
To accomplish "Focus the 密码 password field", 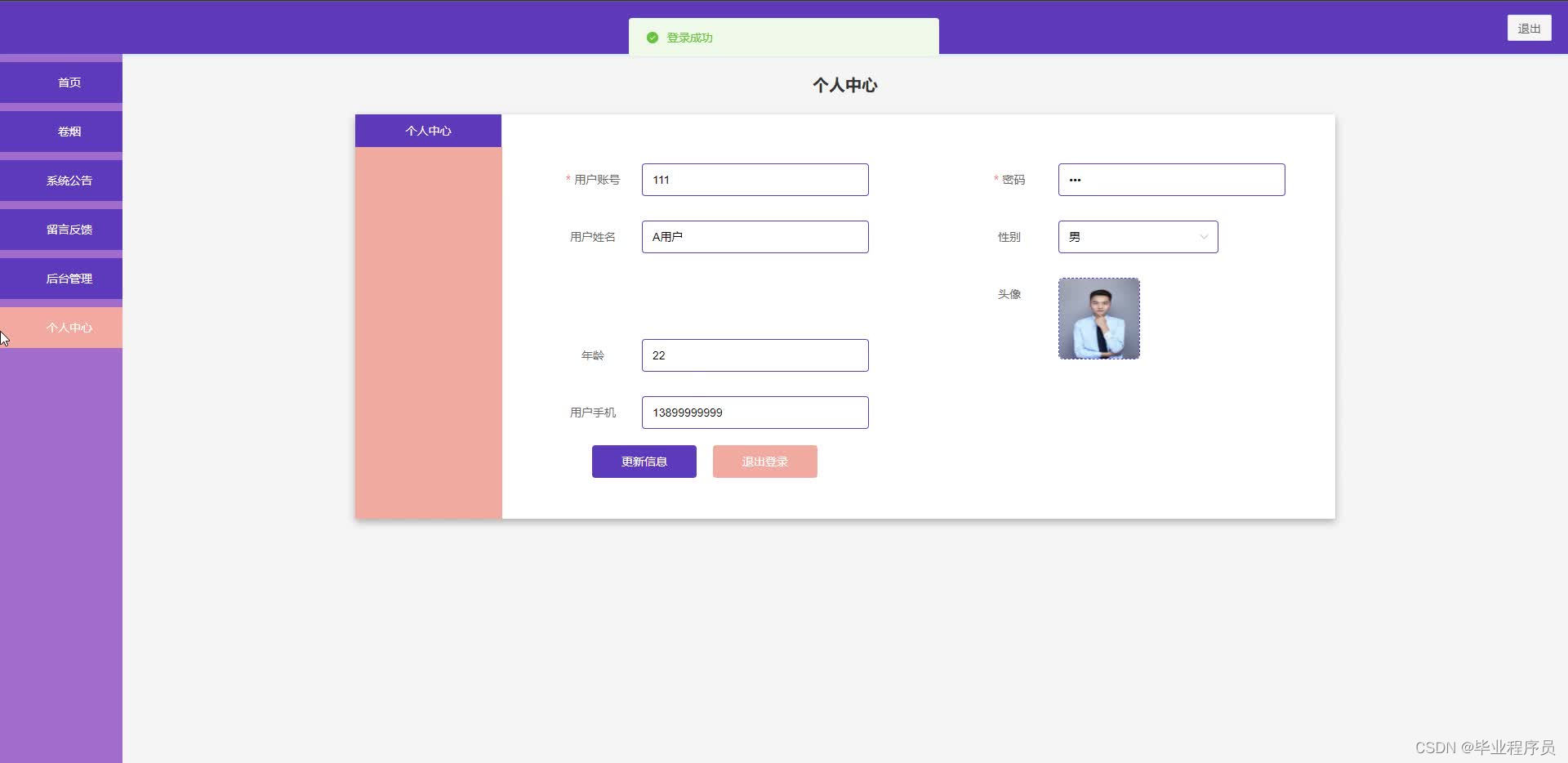I will coord(1171,180).
